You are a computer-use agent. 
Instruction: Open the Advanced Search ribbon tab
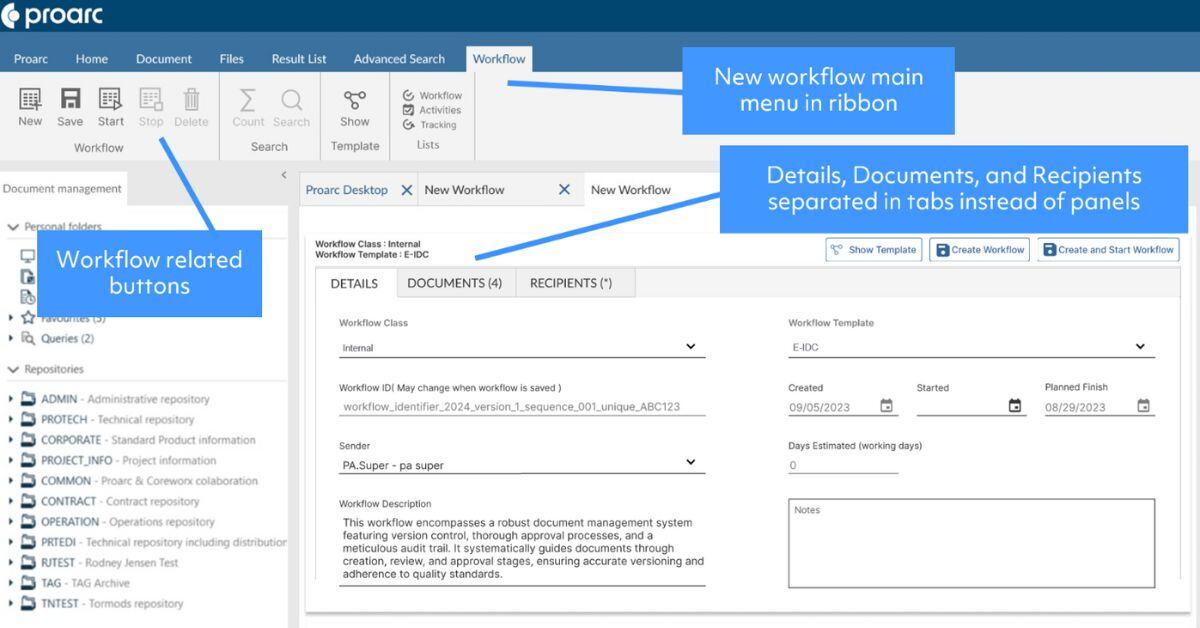[399, 59]
